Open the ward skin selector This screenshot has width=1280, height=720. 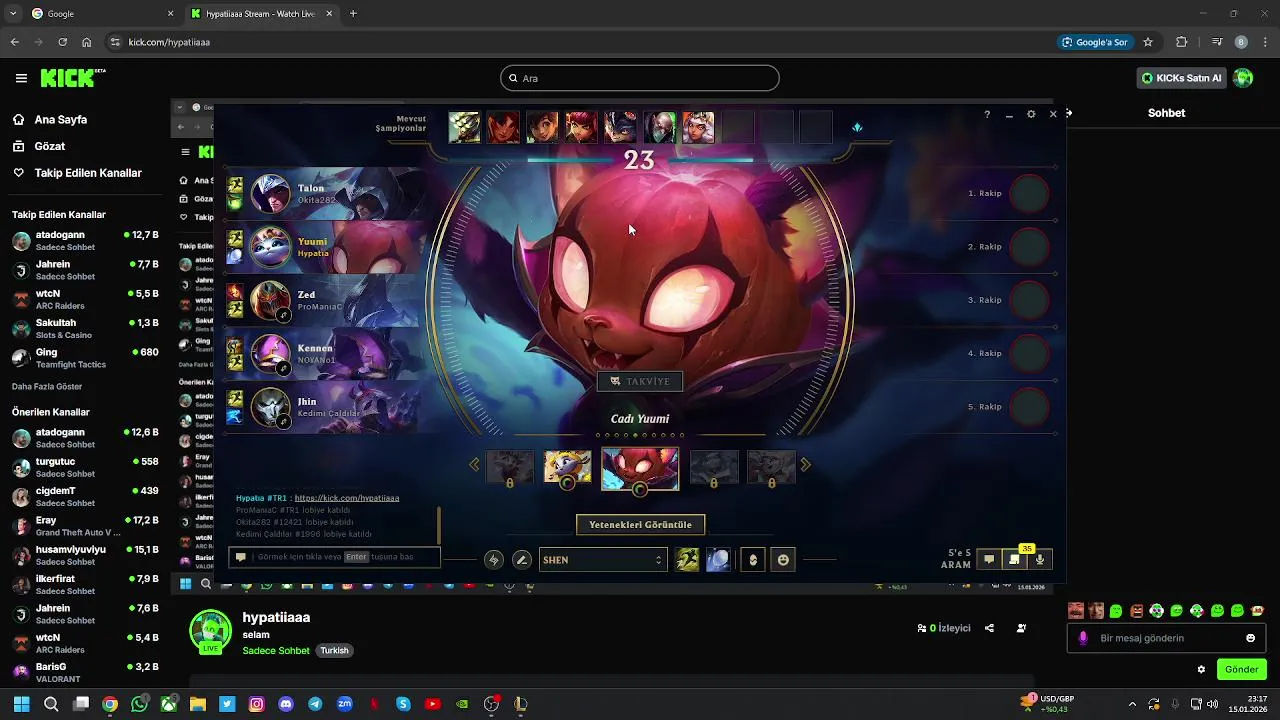[753, 560]
